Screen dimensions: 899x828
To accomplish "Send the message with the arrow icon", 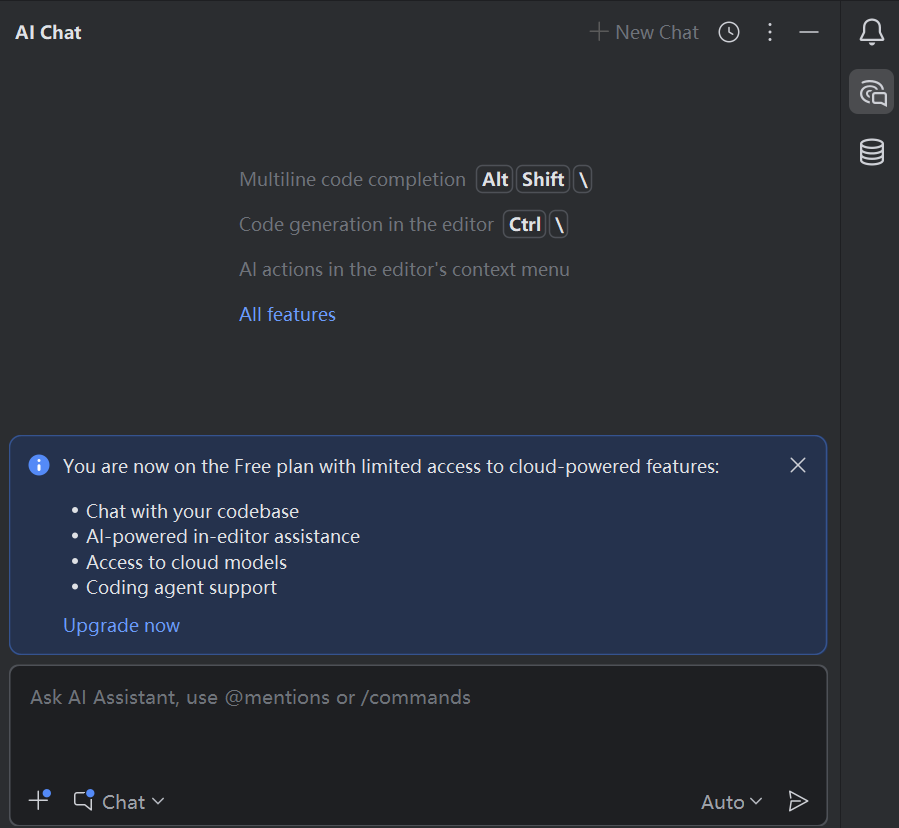I will click(x=798, y=801).
